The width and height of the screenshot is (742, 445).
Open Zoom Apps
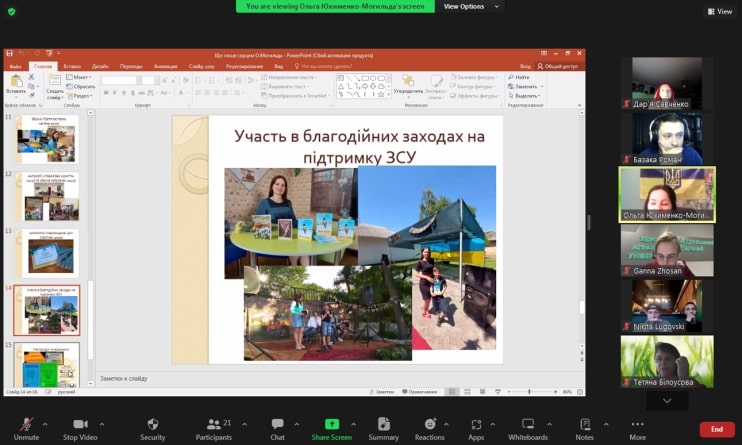[476, 429]
